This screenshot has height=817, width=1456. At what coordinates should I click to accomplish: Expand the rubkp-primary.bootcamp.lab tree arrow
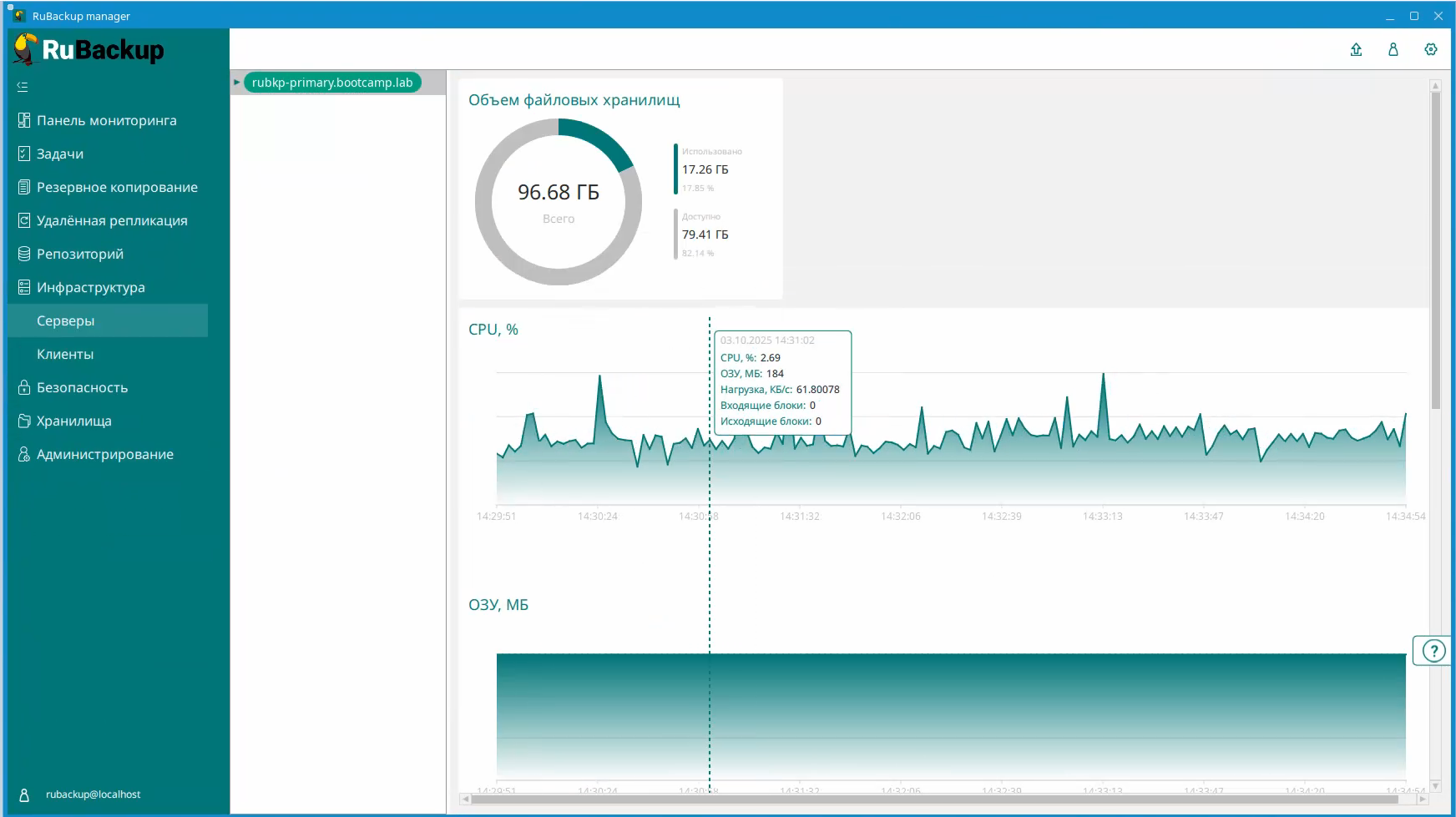pos(237,83)
